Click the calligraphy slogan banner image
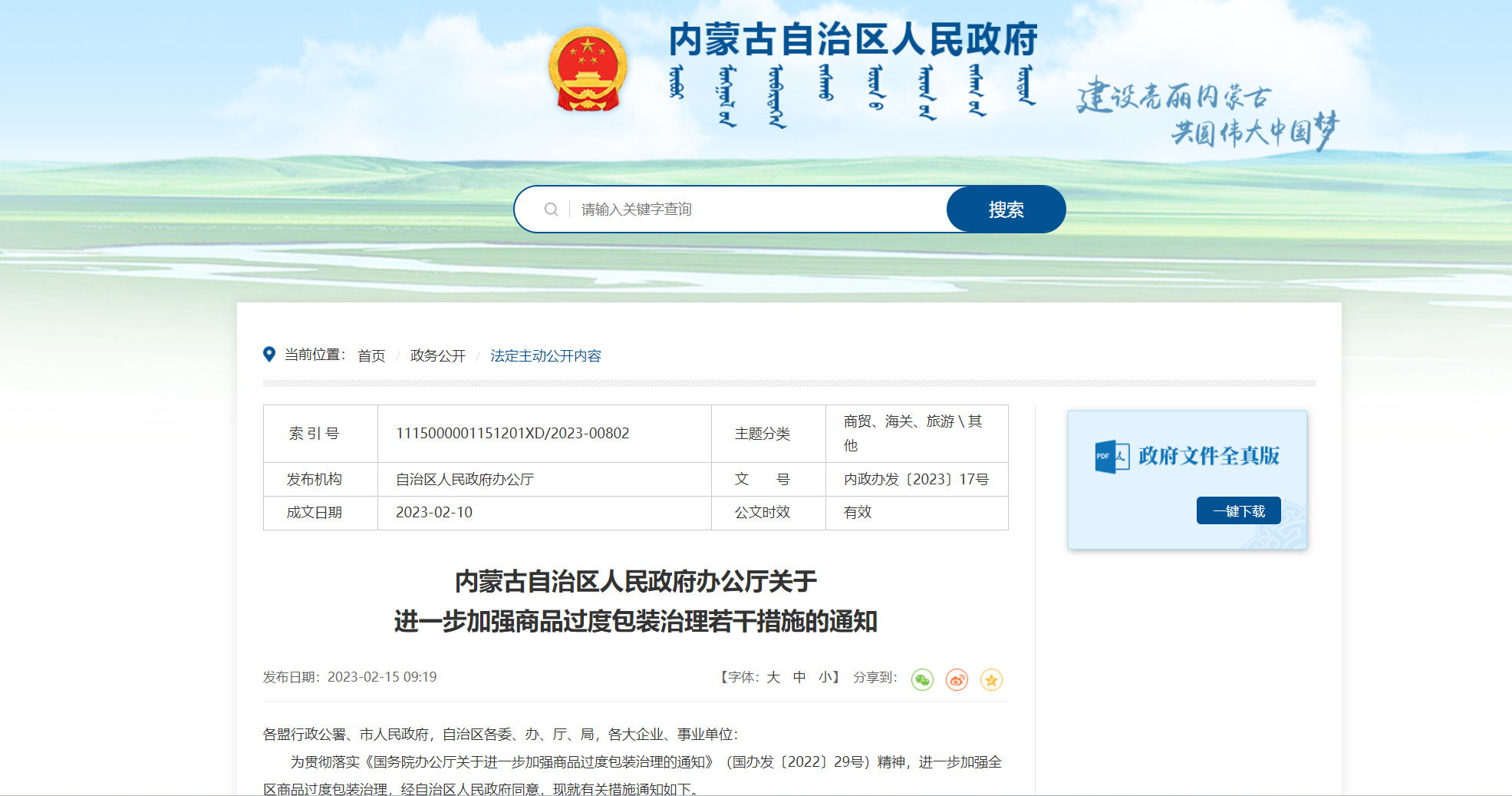This screenshot has width=1512, height=796. click(x=1207, y=114)
